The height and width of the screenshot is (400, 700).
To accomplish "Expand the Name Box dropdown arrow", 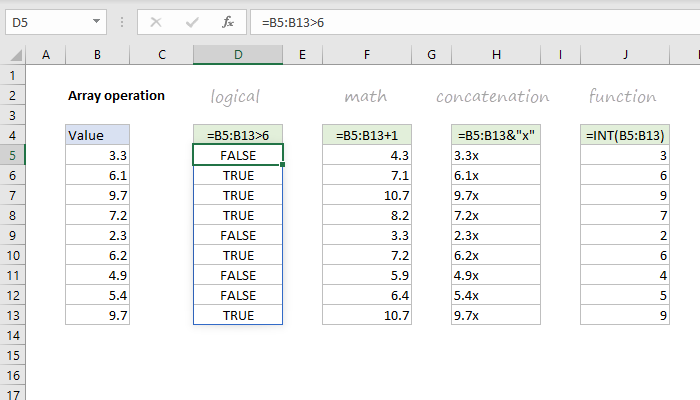I will tap(95, 20).
